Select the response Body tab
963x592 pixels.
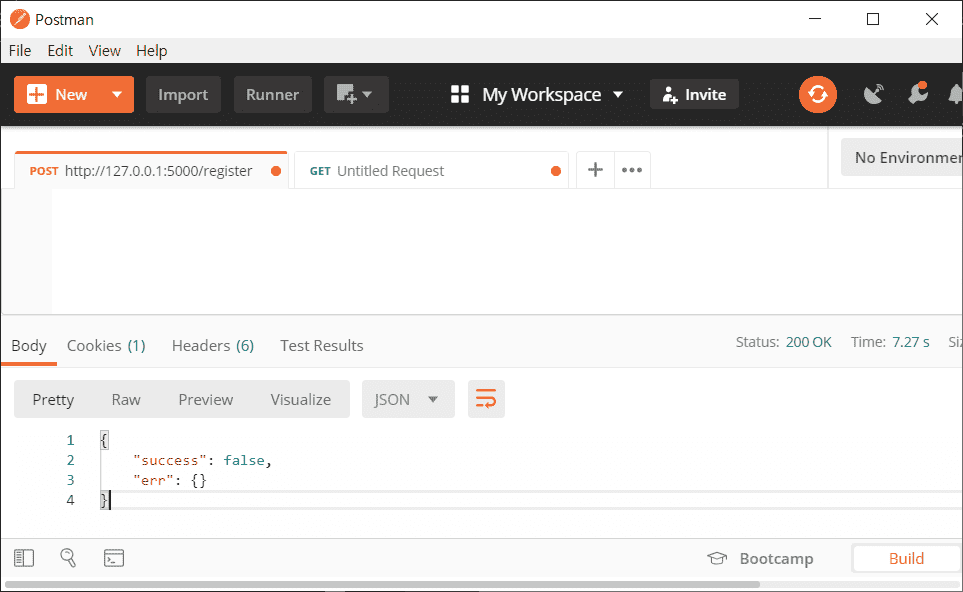click(29, 346)
